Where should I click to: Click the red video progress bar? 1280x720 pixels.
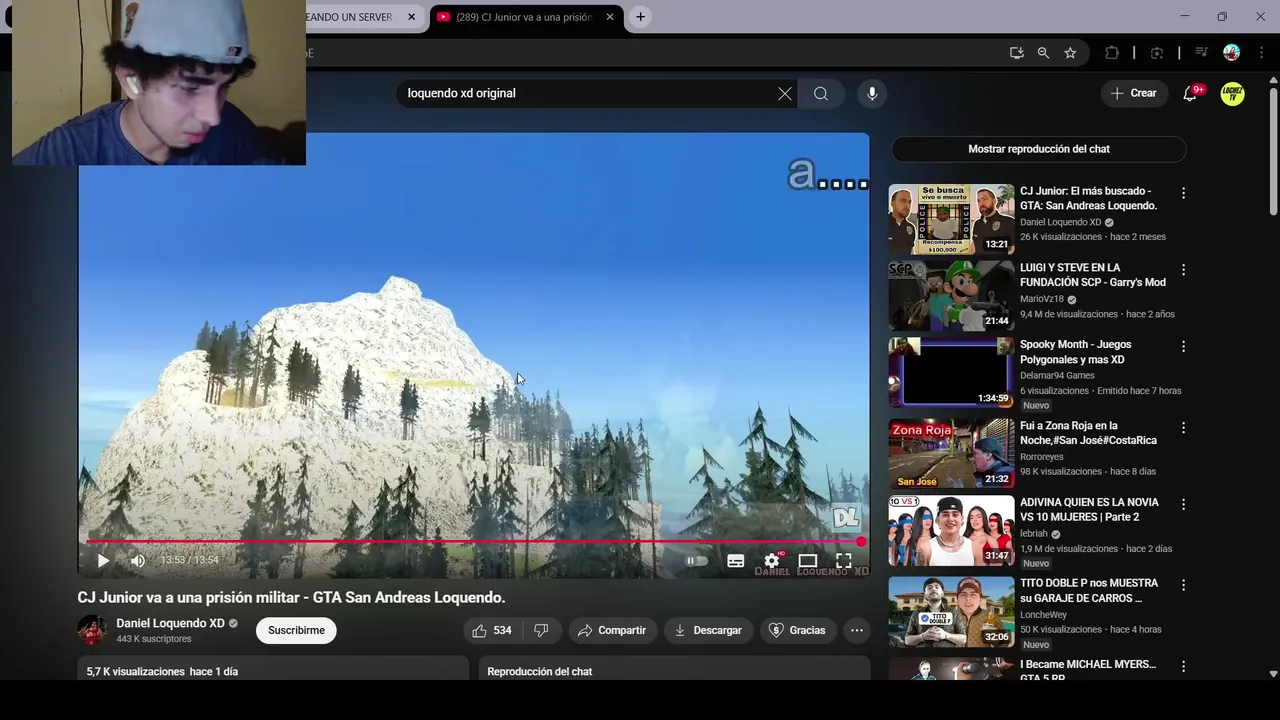(475, 542)
